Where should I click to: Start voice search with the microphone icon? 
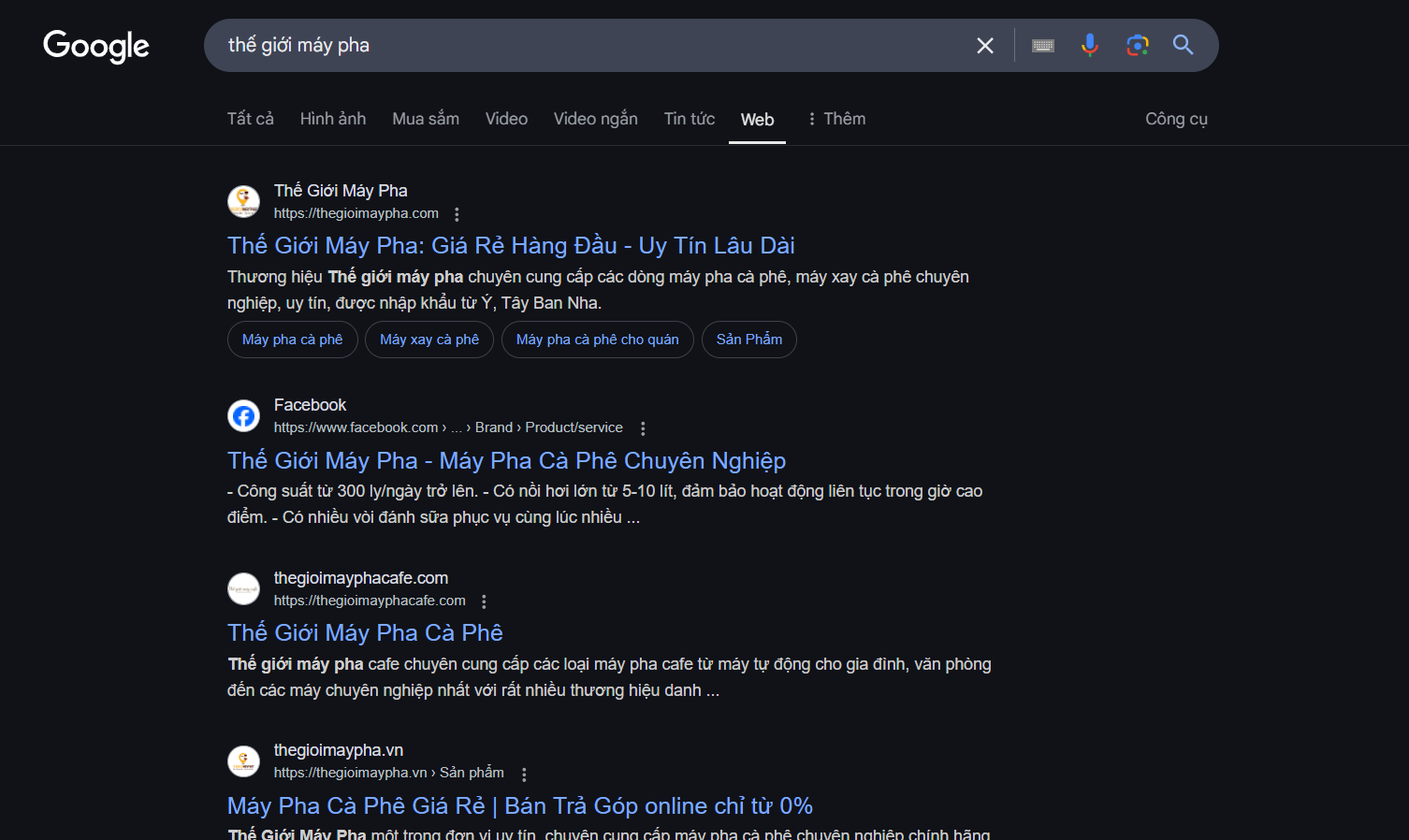(x=1090, y=45)
